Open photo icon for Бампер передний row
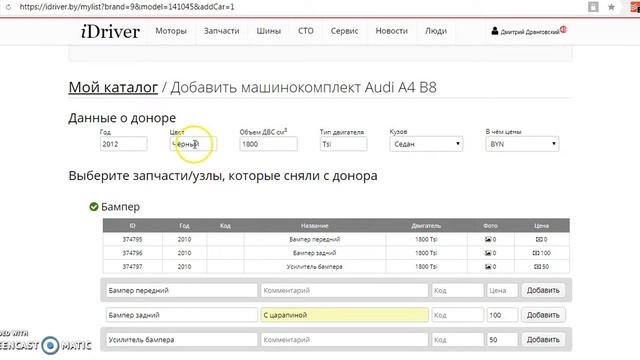640x360 pixels. tap(488, 240)
